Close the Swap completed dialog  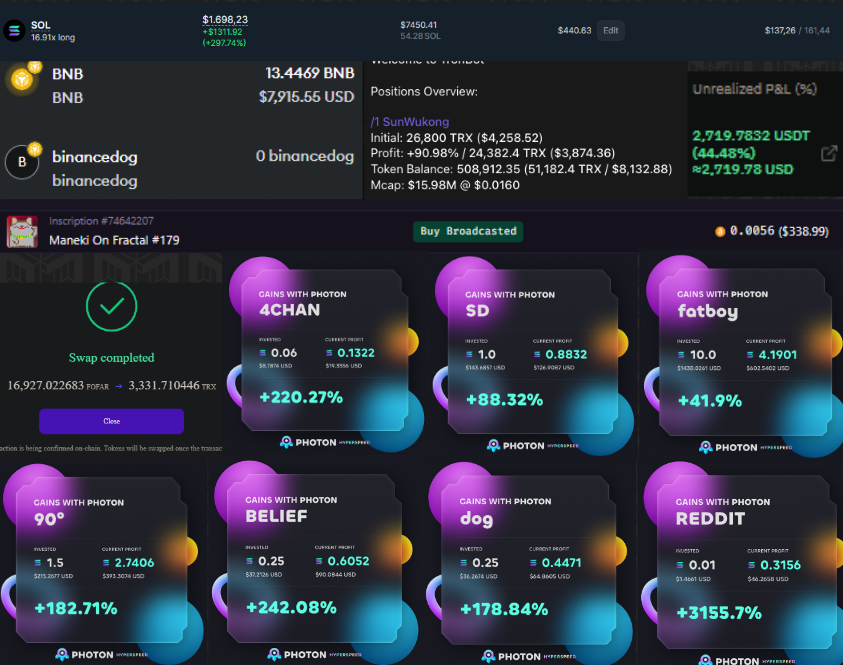111,421
